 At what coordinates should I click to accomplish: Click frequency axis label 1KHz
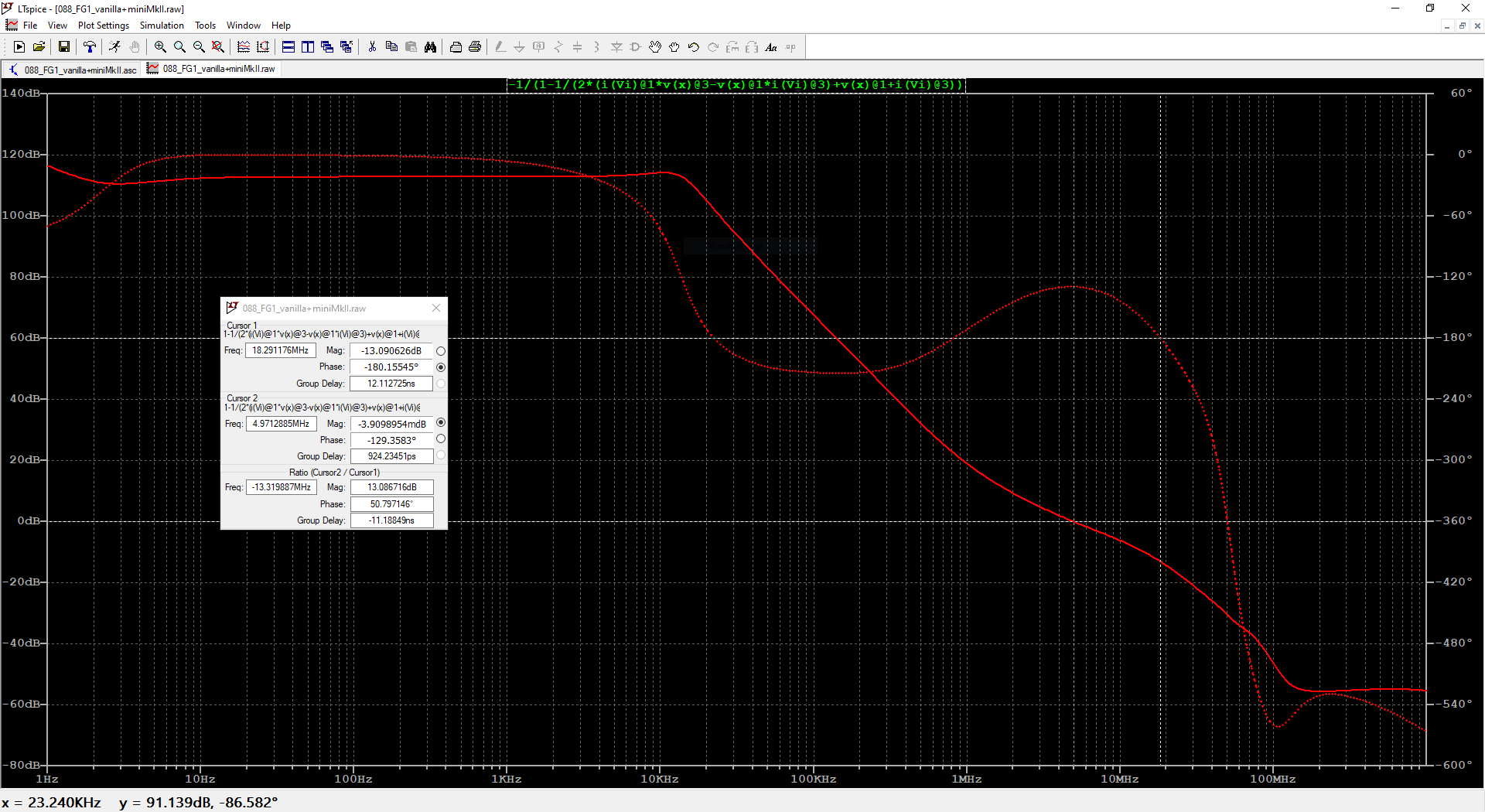pyautogui.click(x=507, y=779)
